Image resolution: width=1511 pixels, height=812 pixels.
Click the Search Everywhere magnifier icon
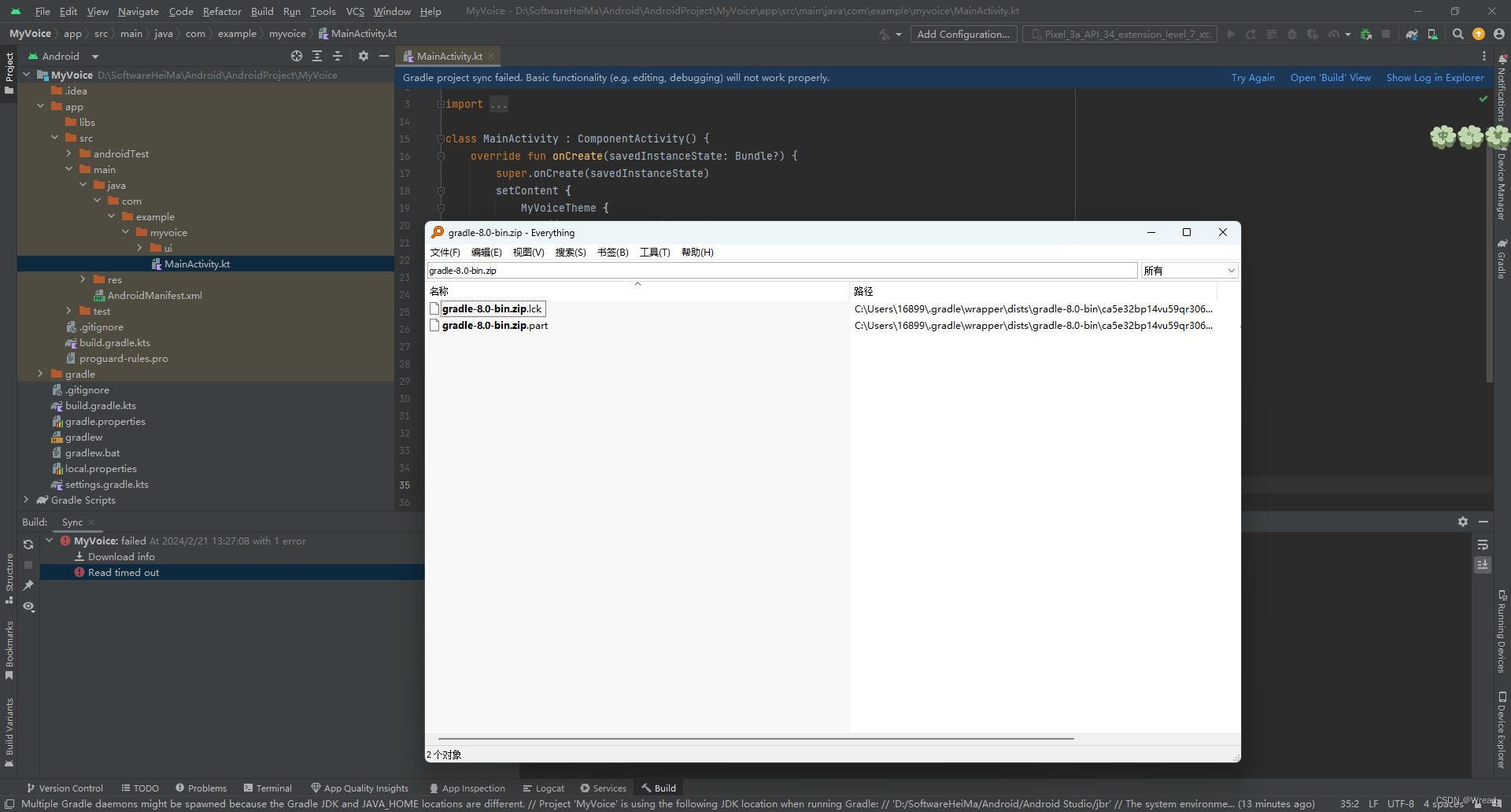pyautogui.click(x=1457, y=34)
